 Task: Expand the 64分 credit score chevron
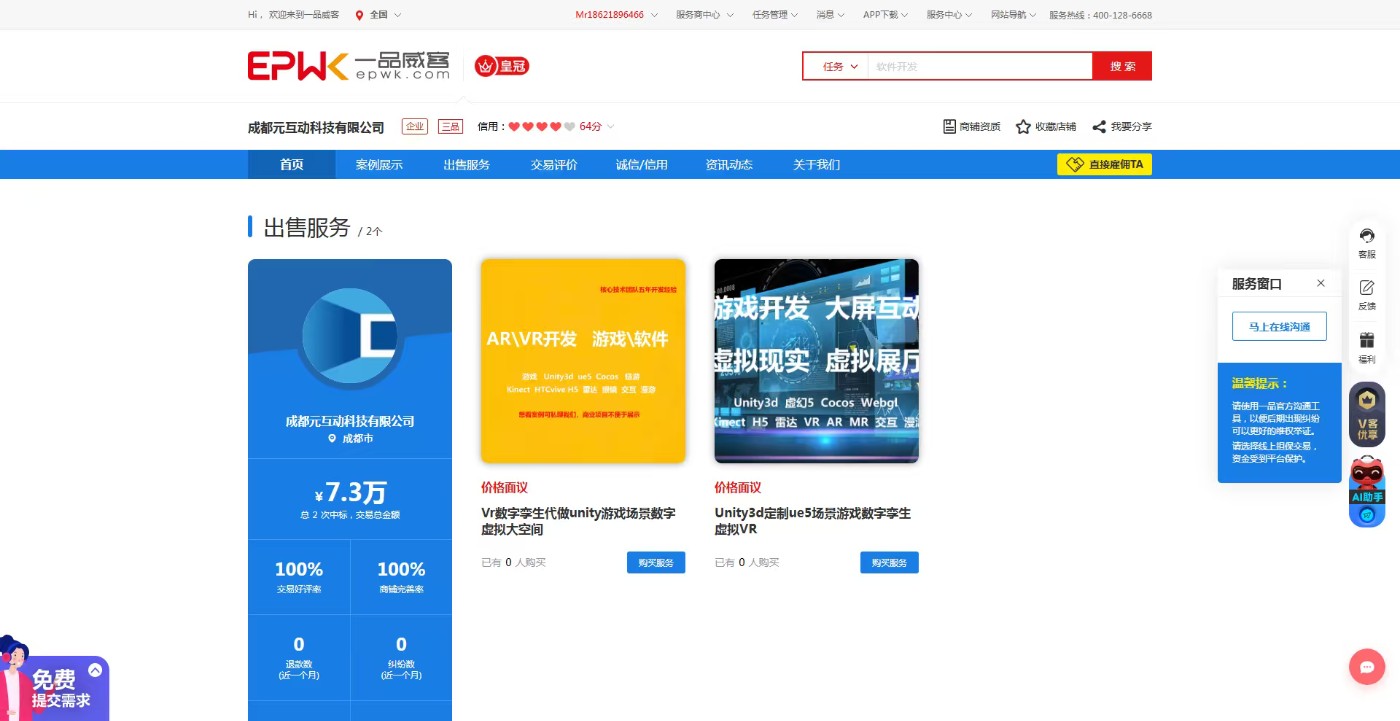pyautogui.click(x=610, y=127)
